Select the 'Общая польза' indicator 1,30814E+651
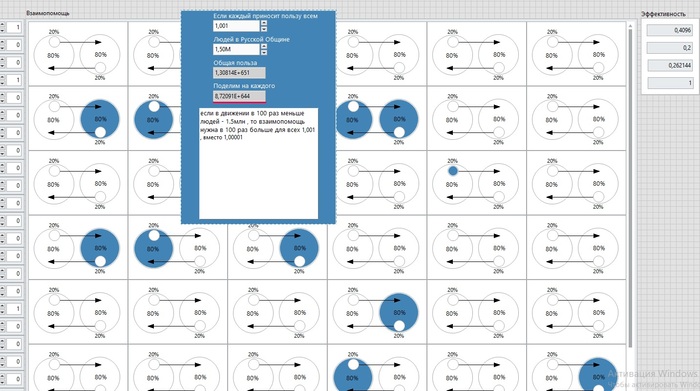Viewport: 700px width, 391px height. tap(239, 73)
